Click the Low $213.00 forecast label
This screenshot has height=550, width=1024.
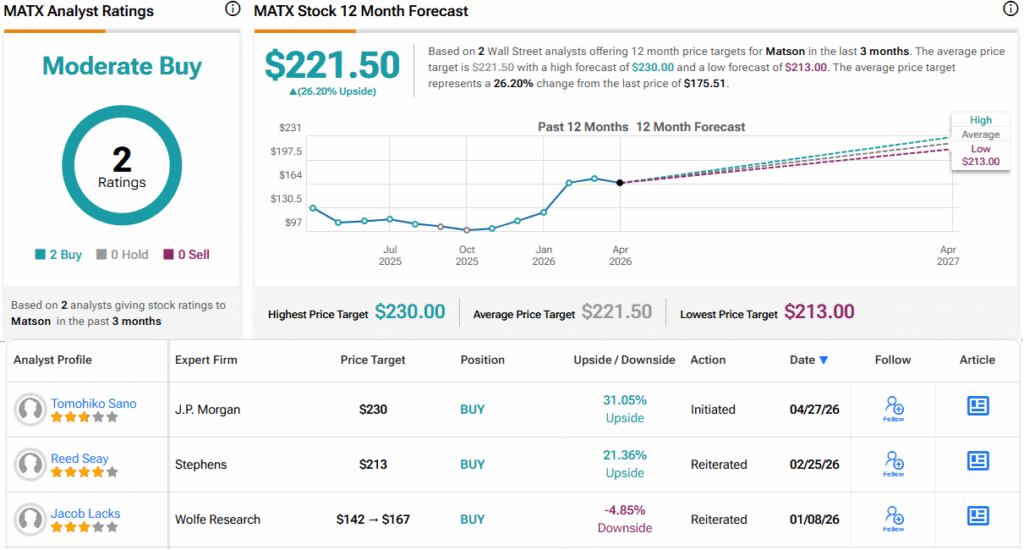[980, 155]
